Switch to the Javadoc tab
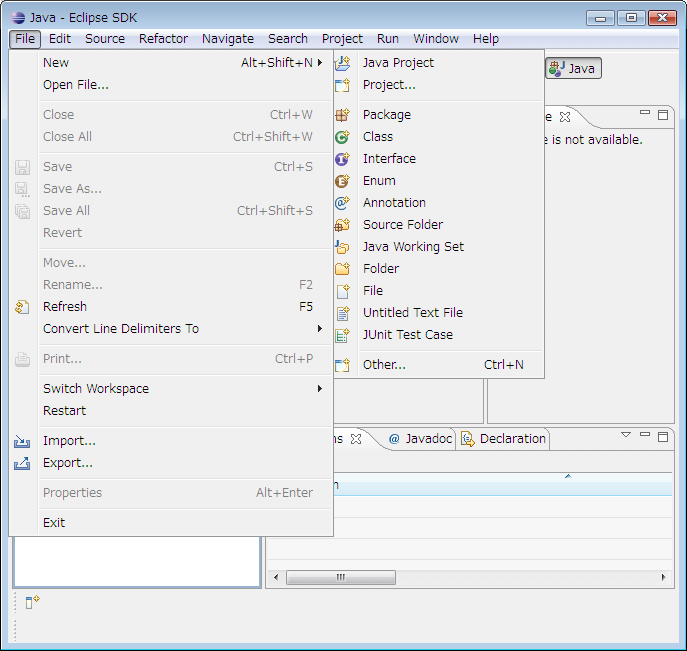 (x=421, y=439)
